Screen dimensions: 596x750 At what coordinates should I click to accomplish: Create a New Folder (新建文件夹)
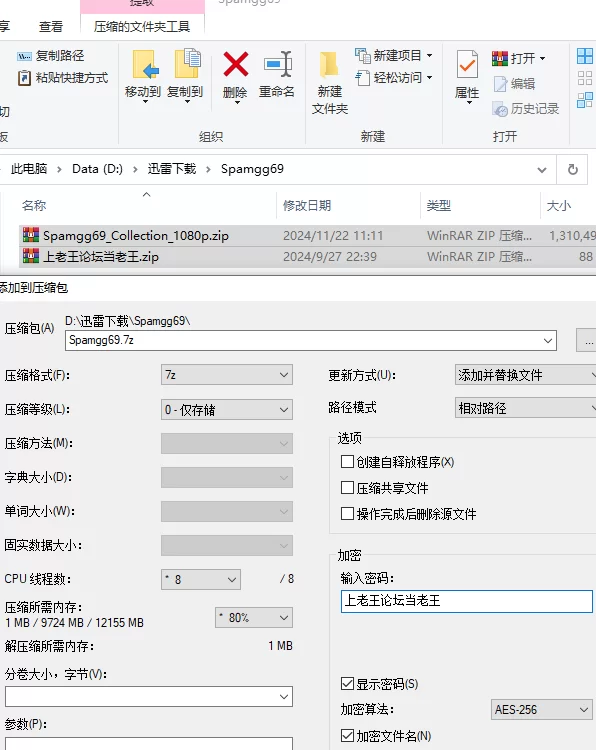330,81
